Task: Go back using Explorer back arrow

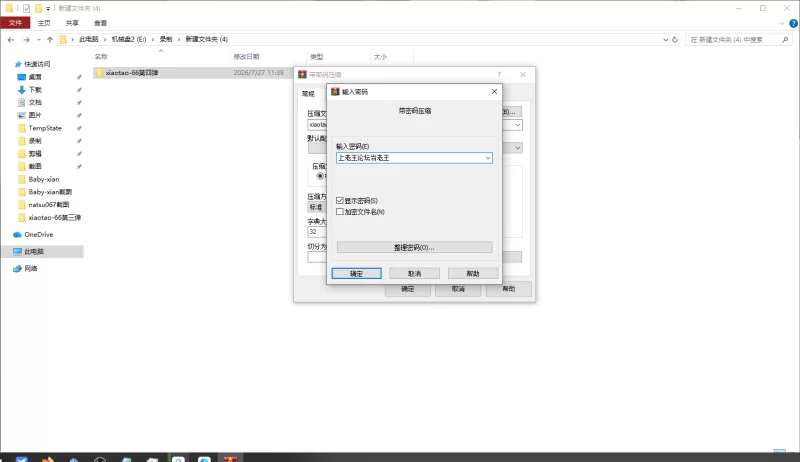Action: coord(11,39)
